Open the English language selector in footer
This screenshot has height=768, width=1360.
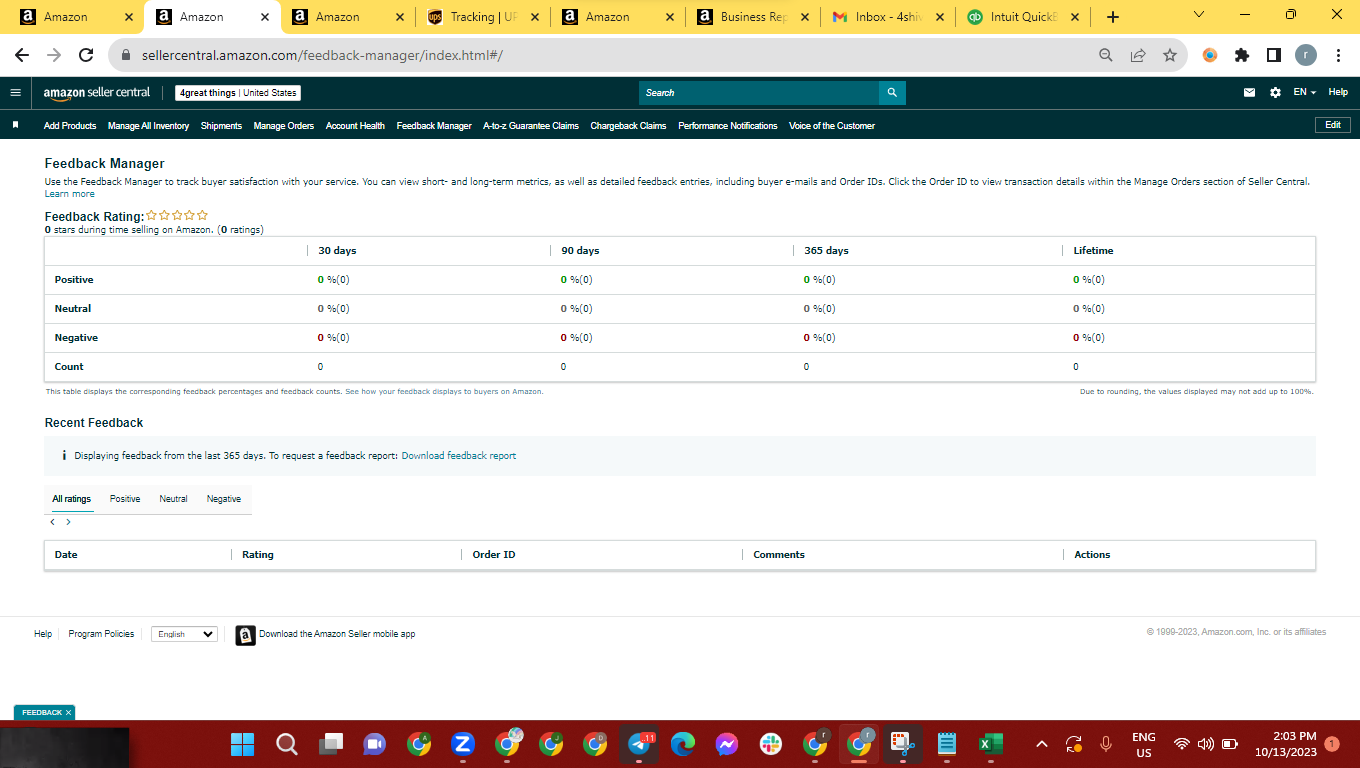[x=185, y=634]
